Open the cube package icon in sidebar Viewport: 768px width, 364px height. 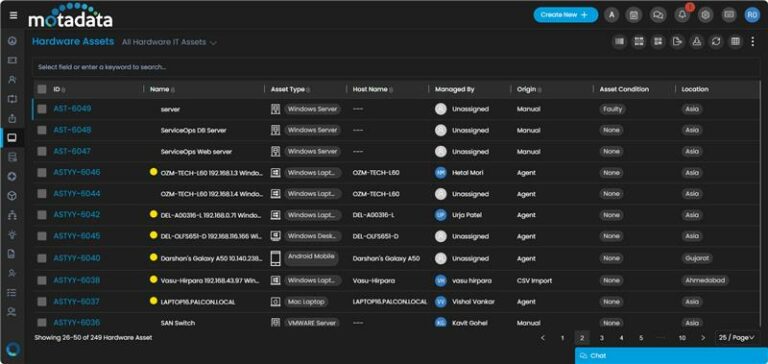pos(12,195)
